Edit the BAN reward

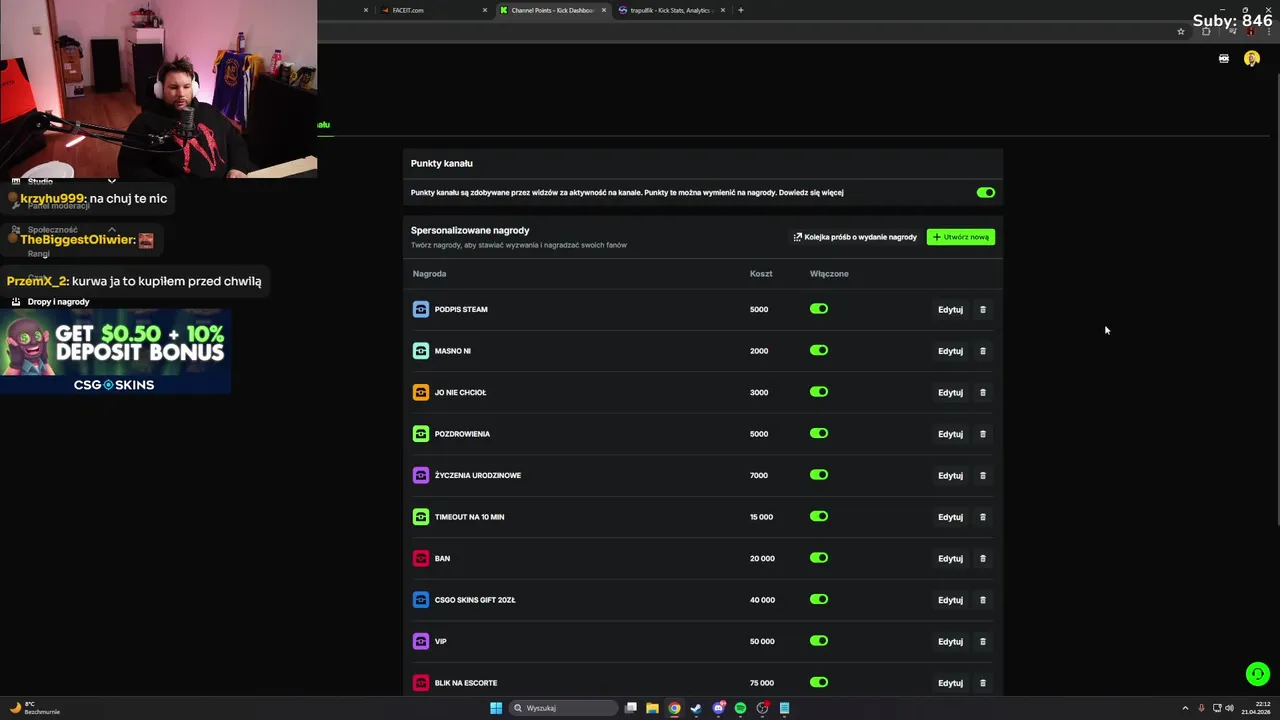pyautogui.click(x=950, y=559)
